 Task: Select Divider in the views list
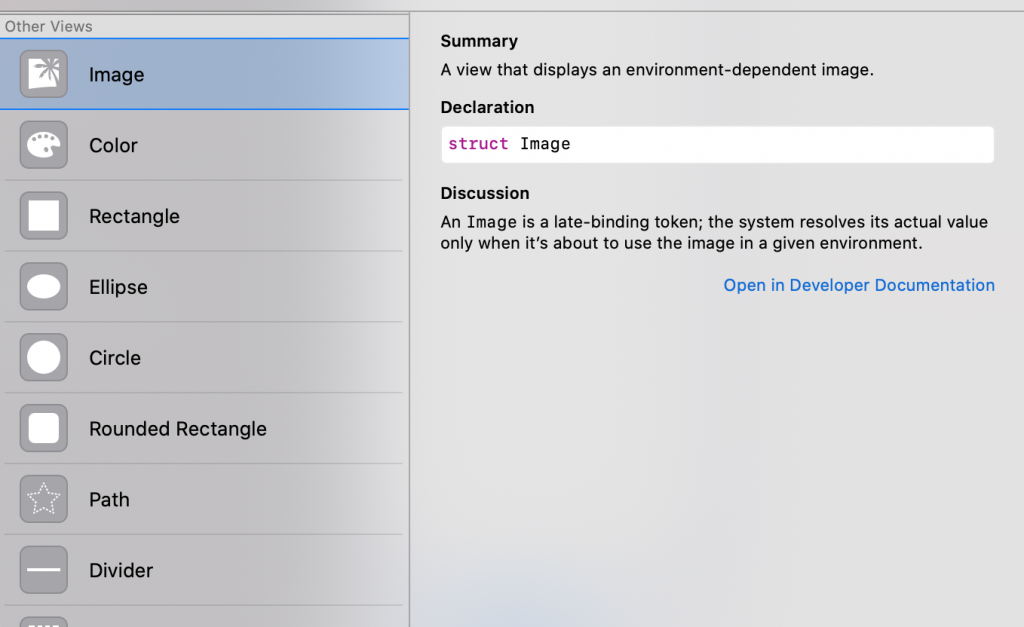pyautogui.click(x=121, y=571)
